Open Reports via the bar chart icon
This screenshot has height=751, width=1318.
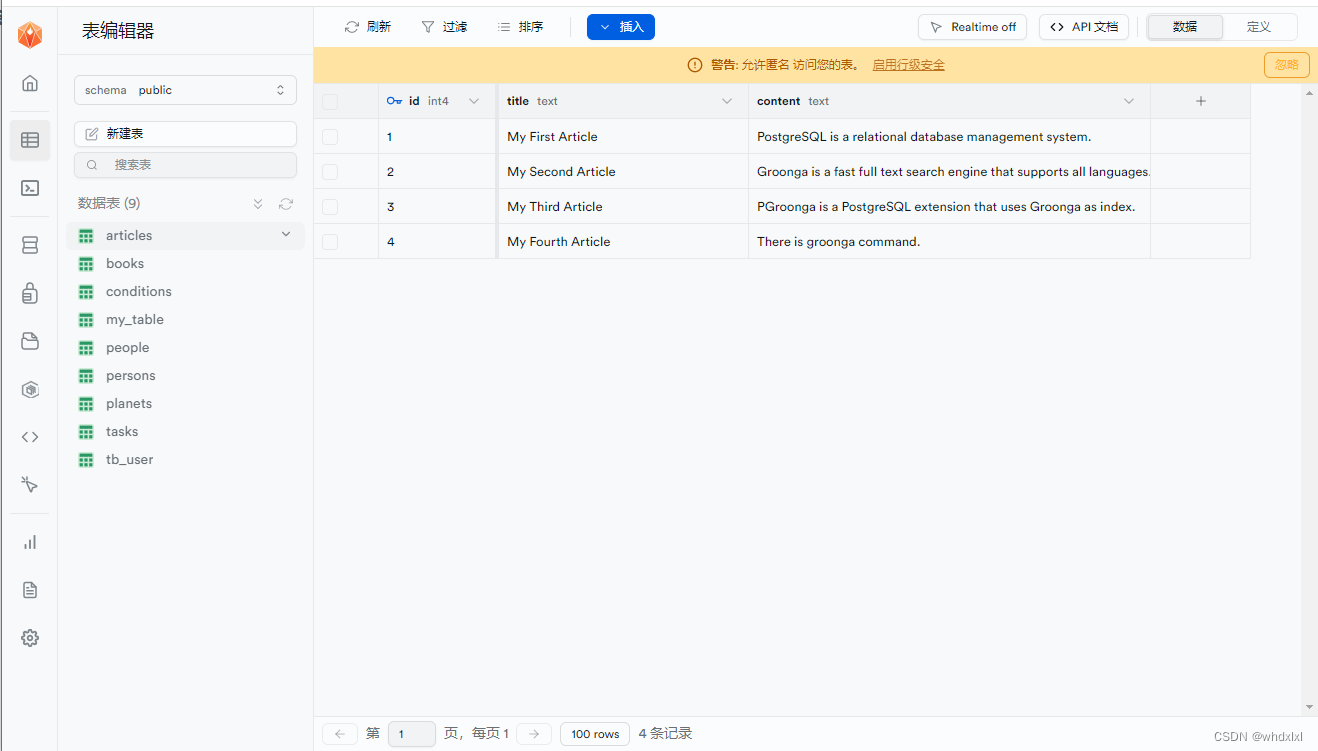(29, 542)
